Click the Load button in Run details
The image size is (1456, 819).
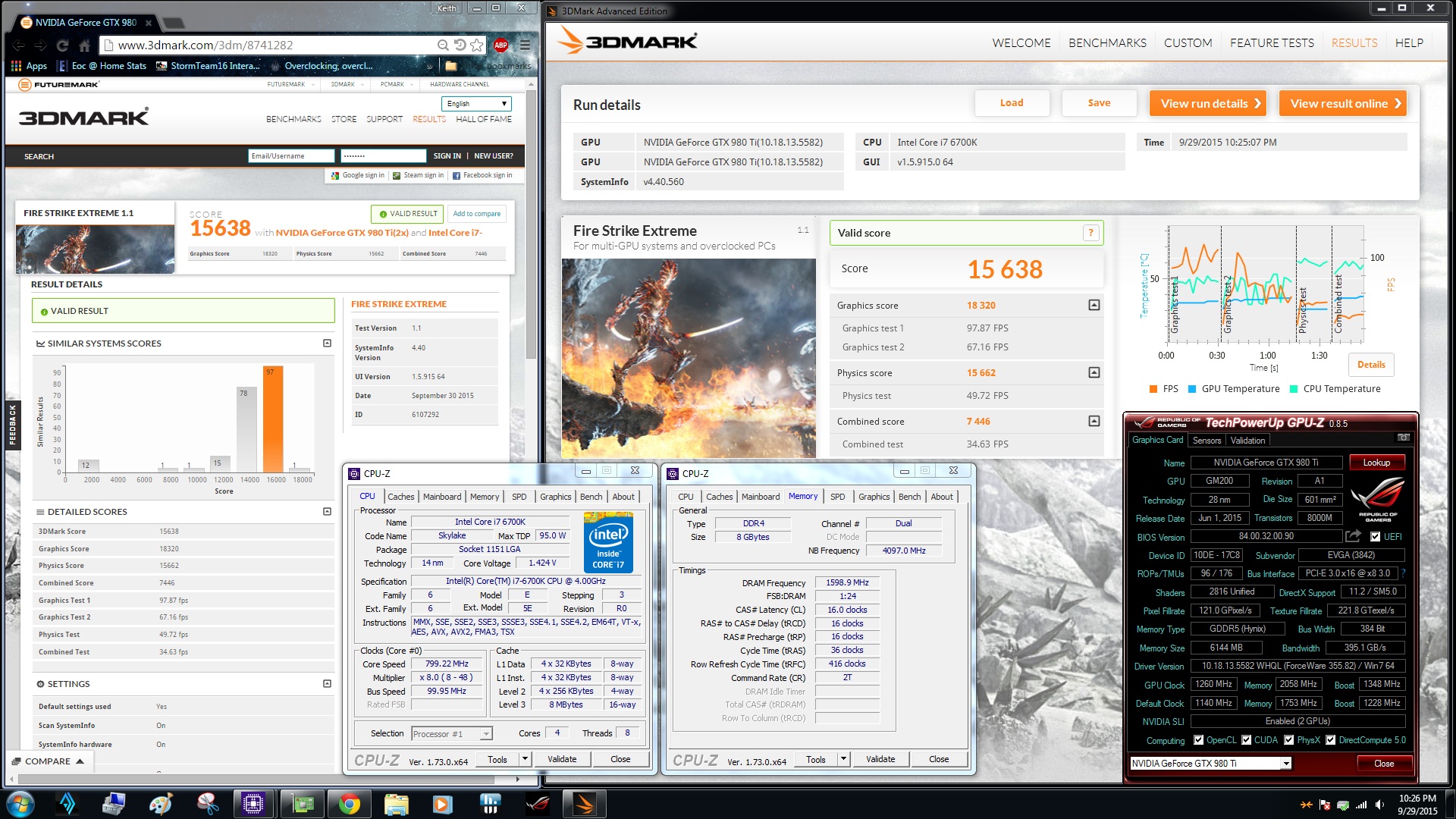(x=1012, y=103)
